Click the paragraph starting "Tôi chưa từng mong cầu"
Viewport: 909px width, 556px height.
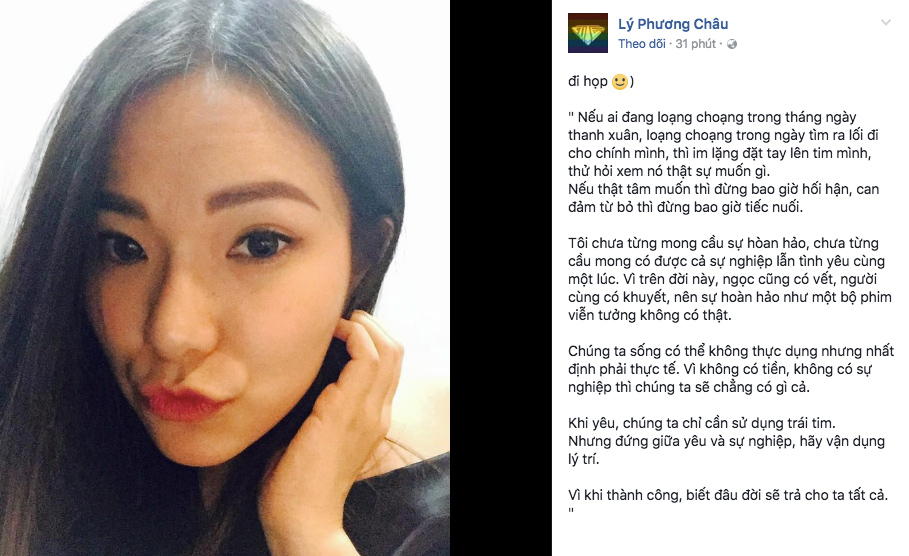point(730,279)
